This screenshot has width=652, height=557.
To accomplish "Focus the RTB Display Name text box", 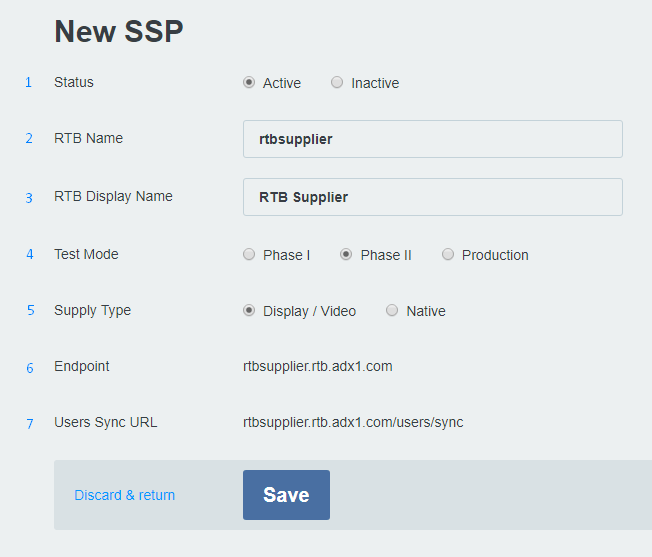I will pos(432,197).
